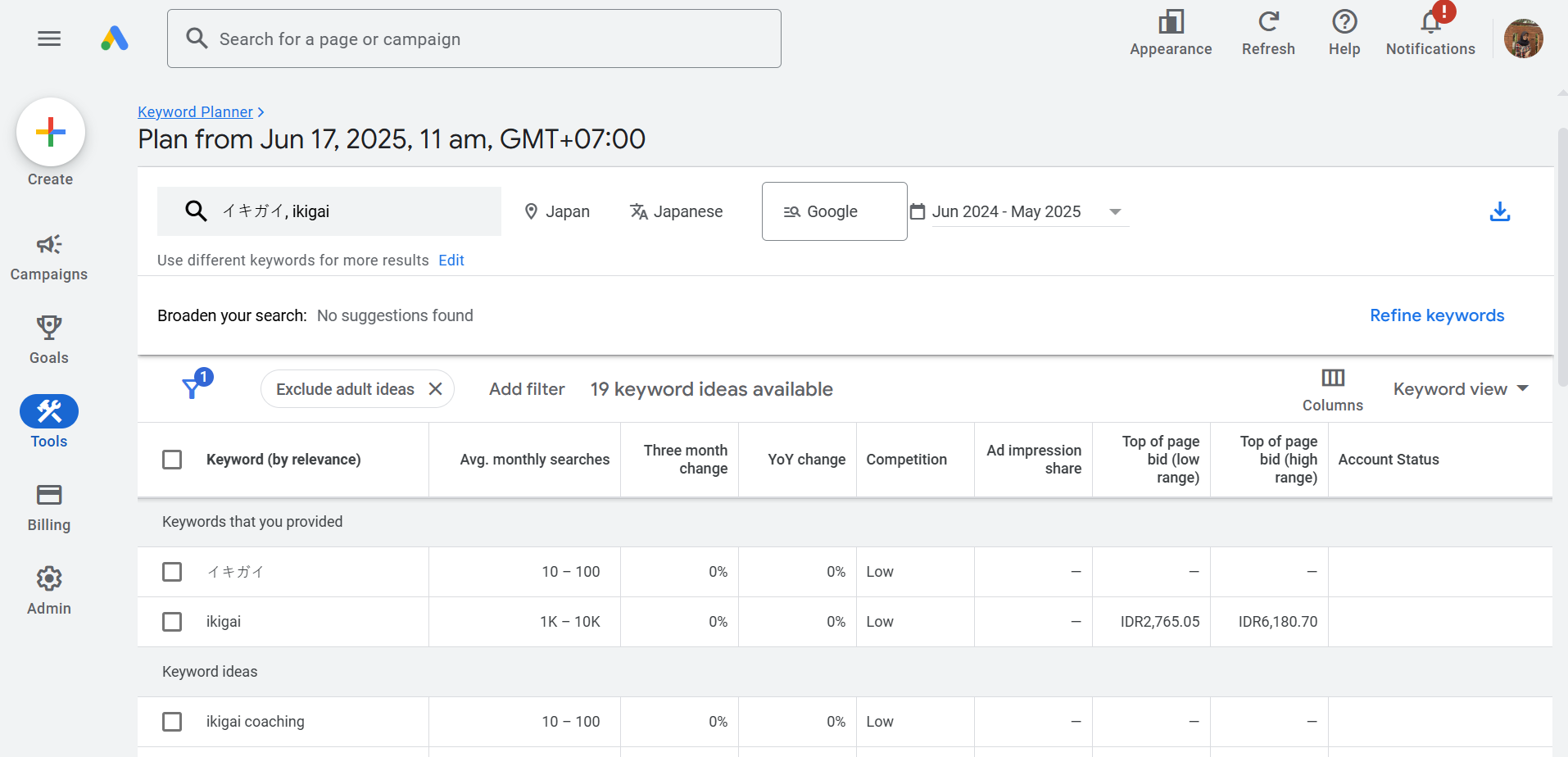Sort by Top of page bid high range
1568x757 pixels.
[x=1279, y=460]
